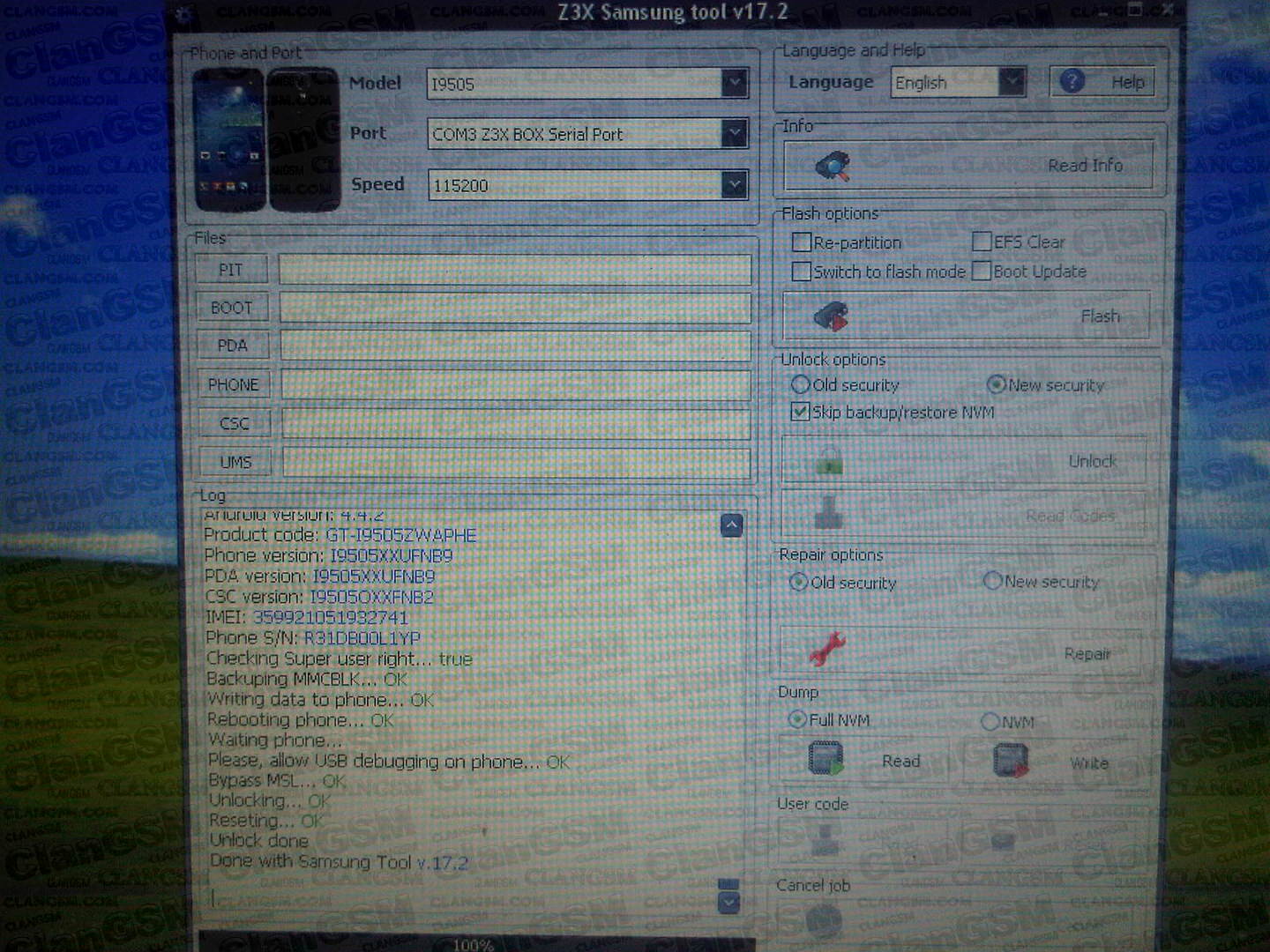Click the PIT file path field
The image size is (1270, 952).
pos(515,270)
